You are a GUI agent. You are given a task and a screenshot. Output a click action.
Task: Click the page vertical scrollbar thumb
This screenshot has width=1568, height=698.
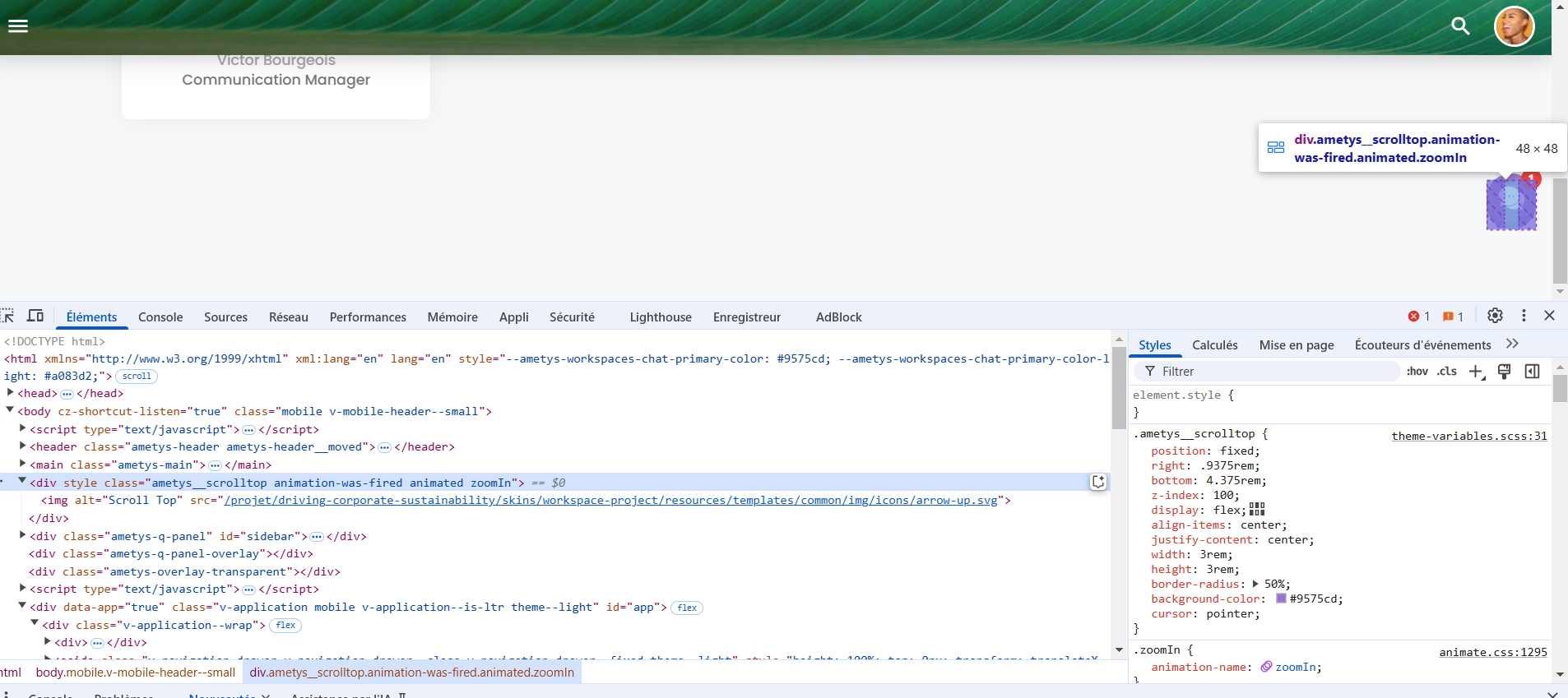[x=1560, y=230]
